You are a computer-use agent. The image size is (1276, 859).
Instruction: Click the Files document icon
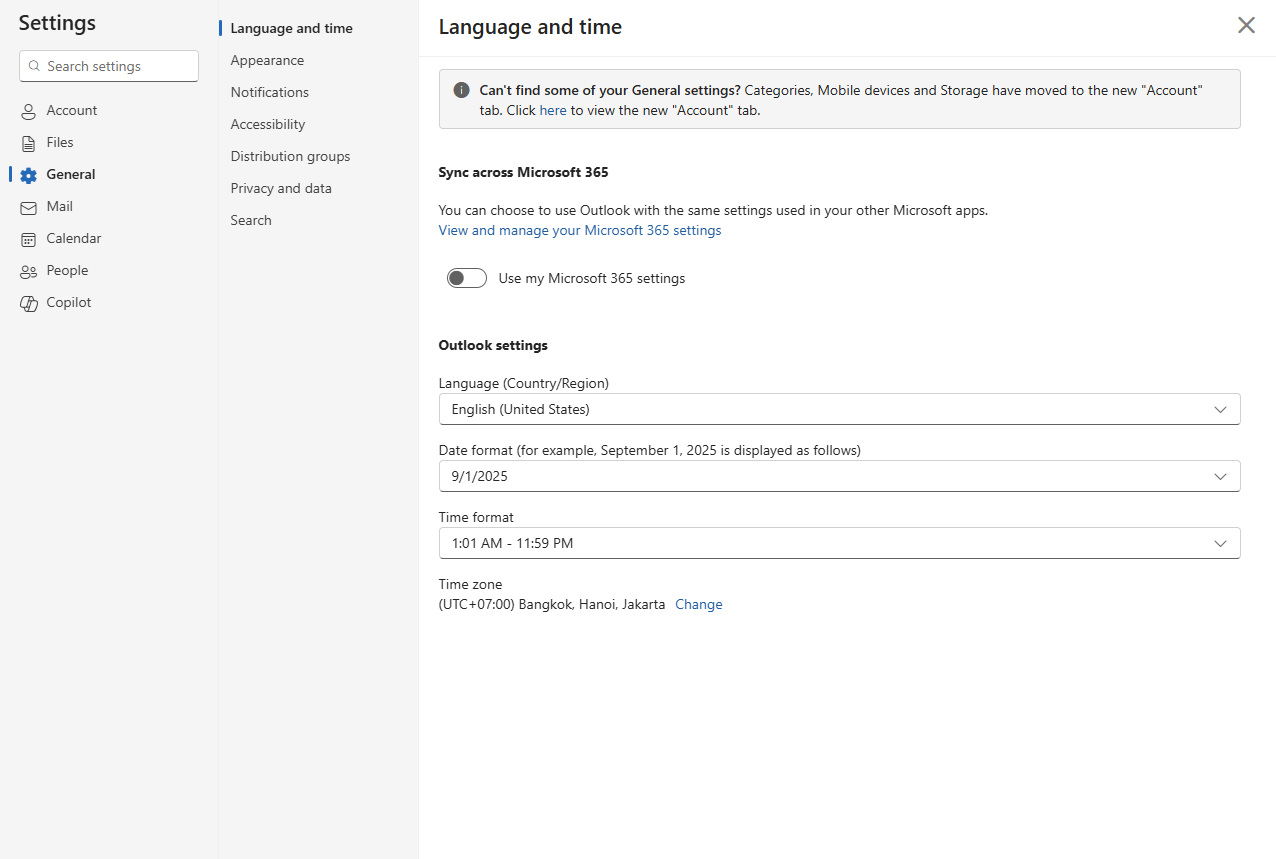(x=28, y=143)
